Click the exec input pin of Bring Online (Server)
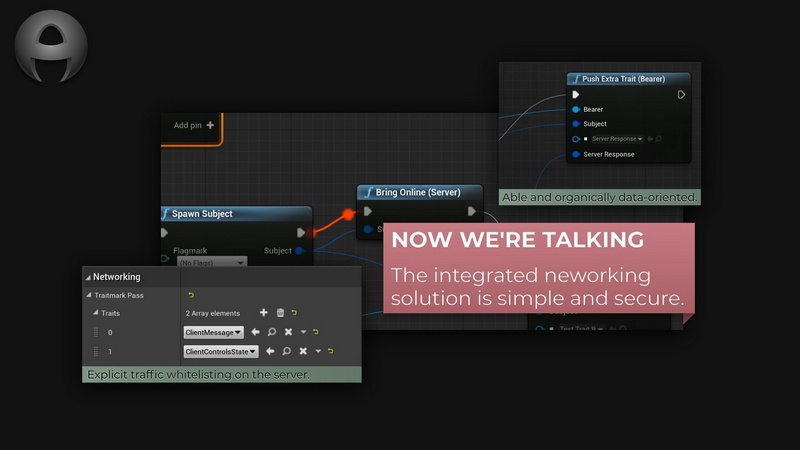800x450 pixels. click(368, 211)
